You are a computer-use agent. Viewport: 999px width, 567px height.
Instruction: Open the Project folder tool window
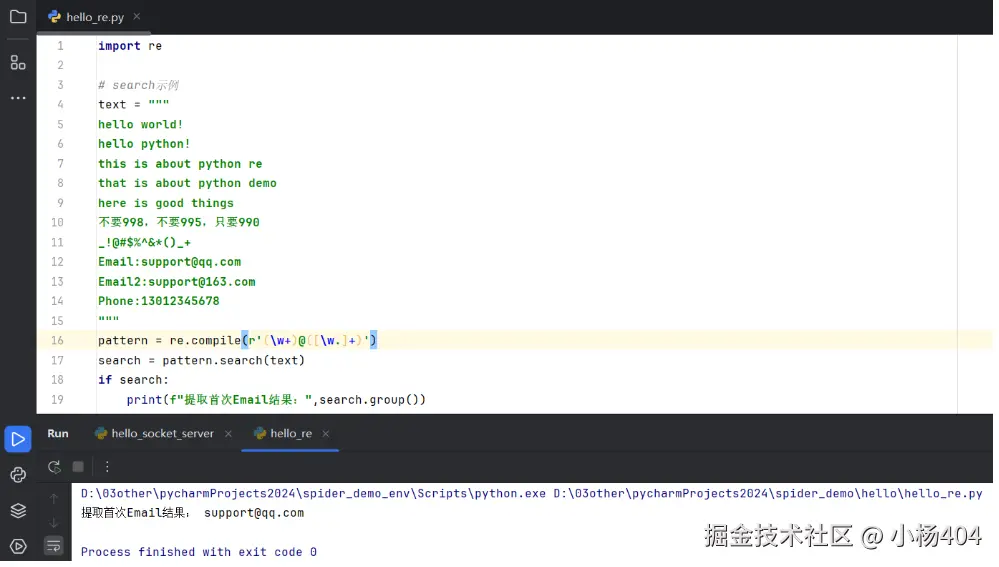point(18,17)
